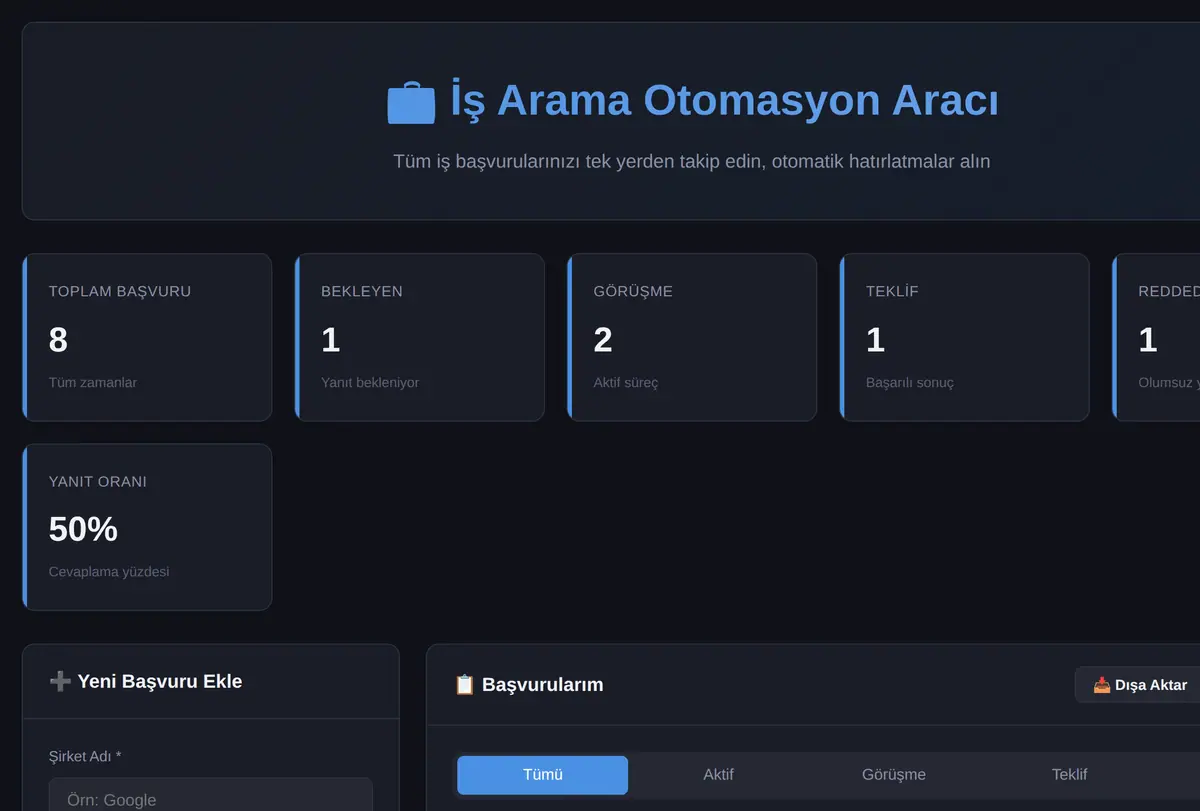The height and width of the screenshot is (811, 1200).
Task: Click the Reddedilen stat card
Action: 1156,337
